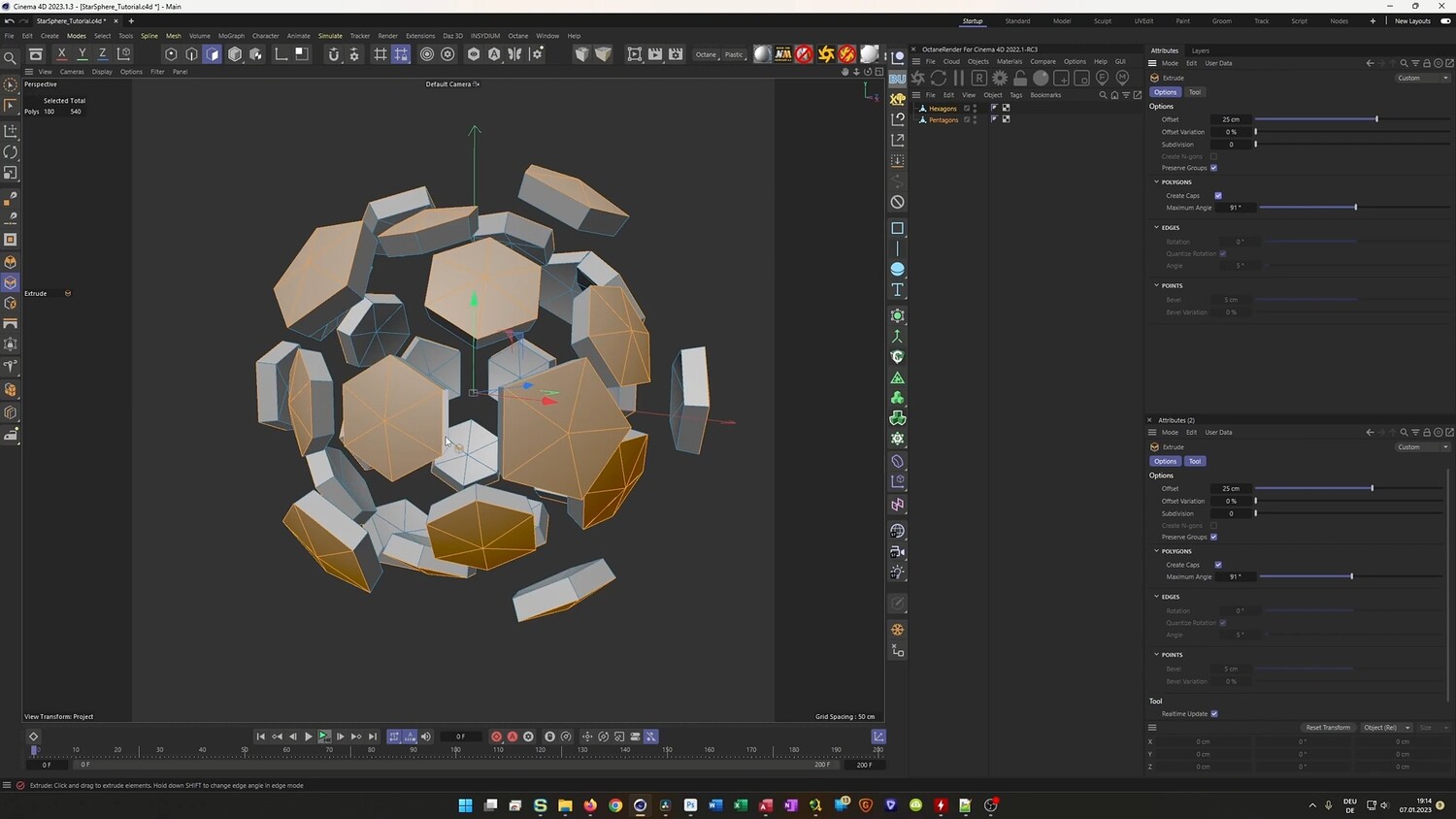Click New Layouts button
This screenshot has height=819, width=1456.
pos(1412,21)
